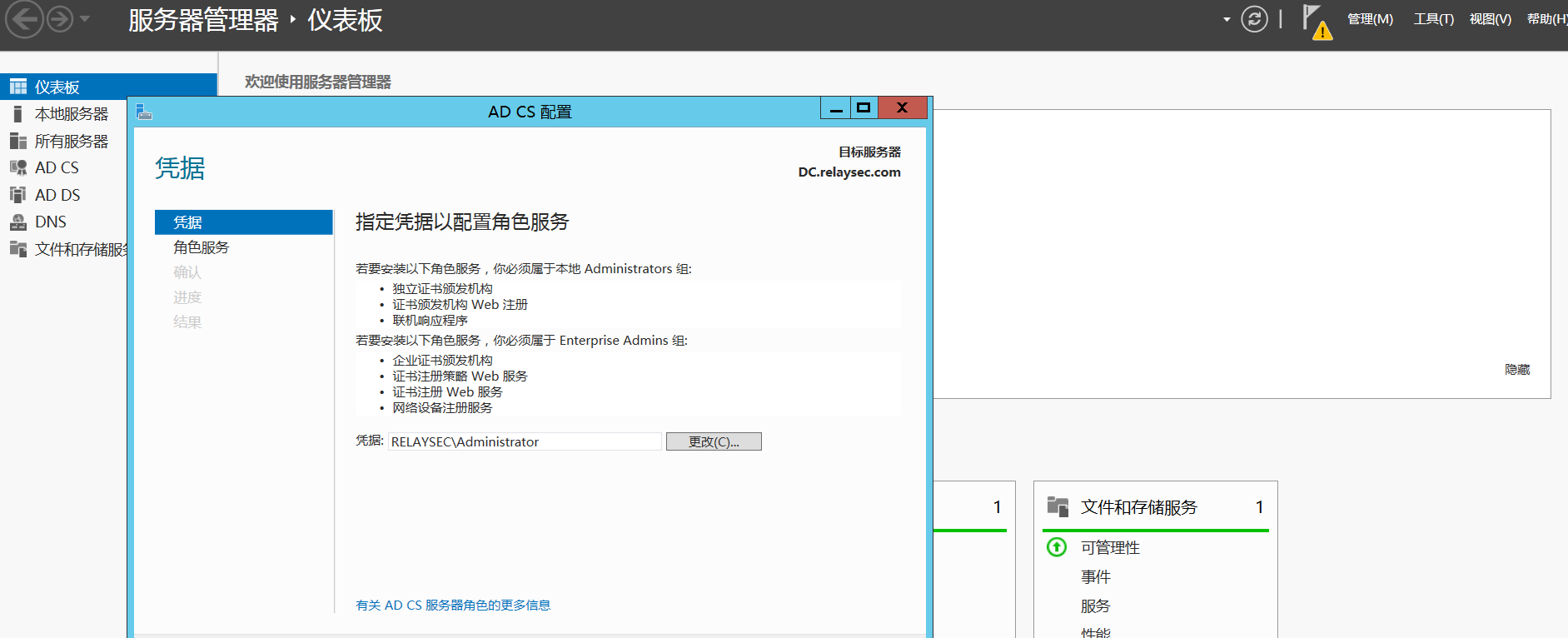Viewport: 1568px width, 638px height.
Task: Click the AD CS sidebar icon
Action: pos(18,167)
